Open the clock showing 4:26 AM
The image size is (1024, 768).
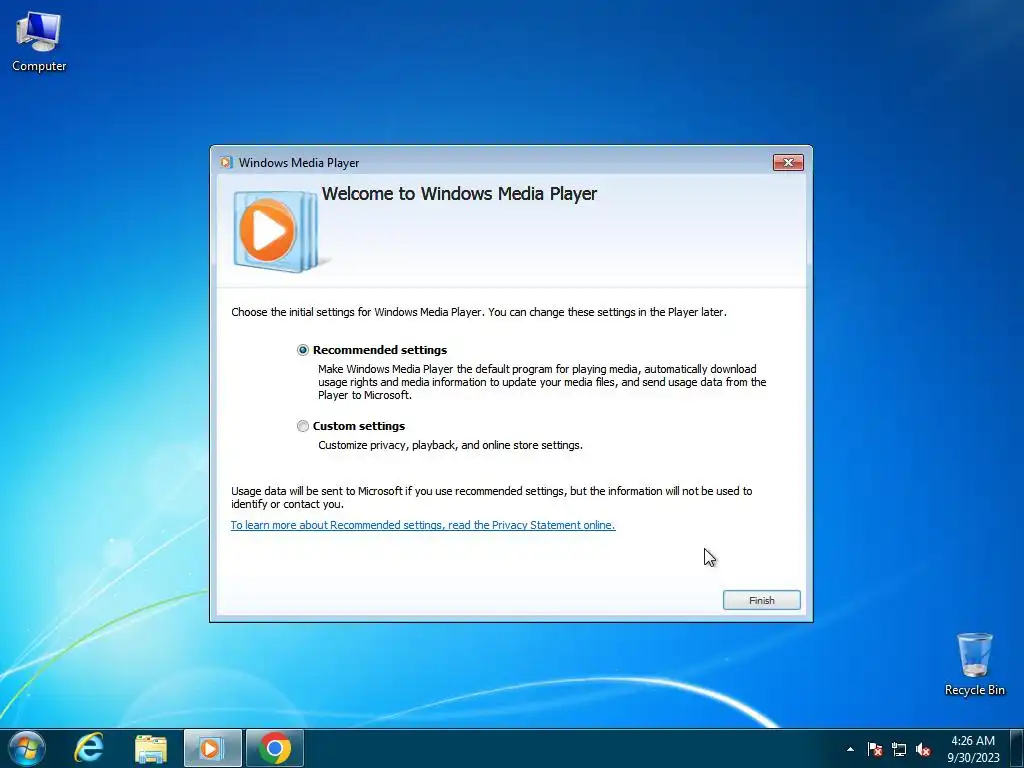click(973, 749)
